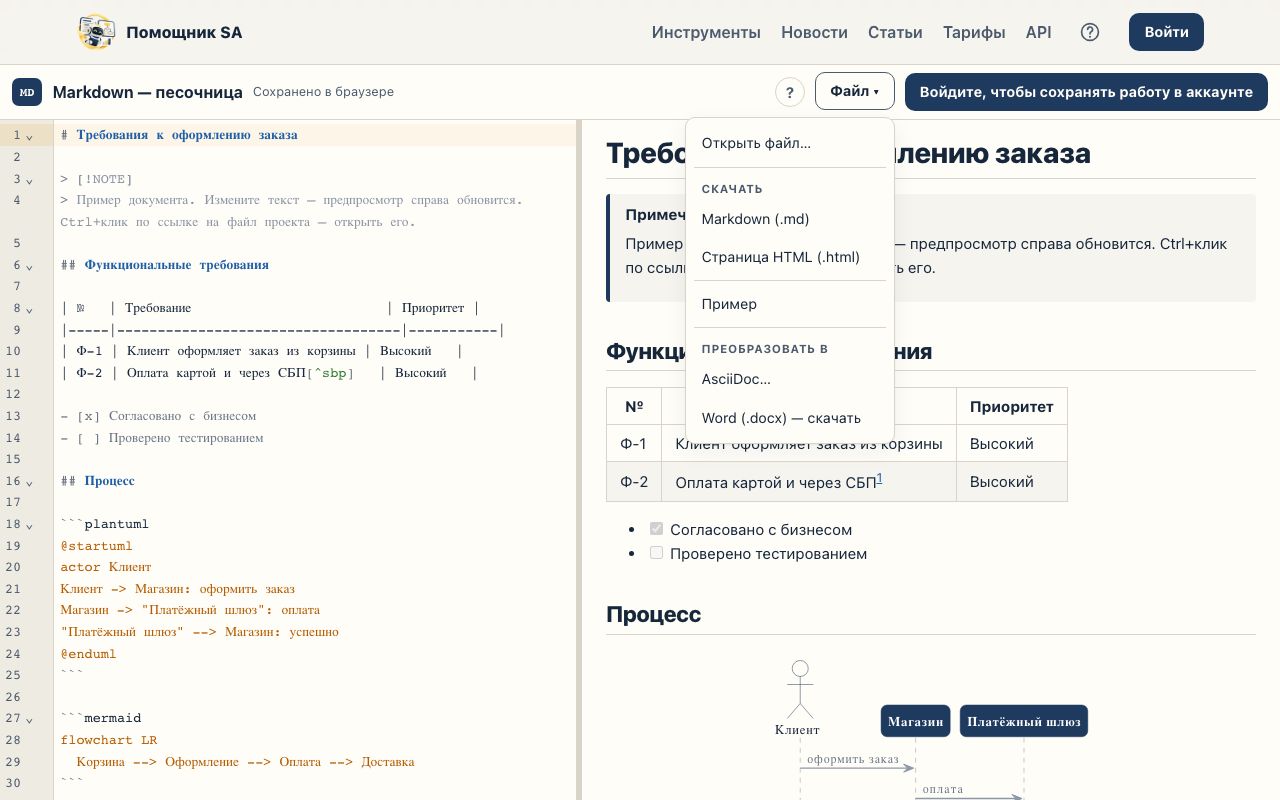Collapse the fold arrow on line 3
This screenshot has width=1280, height=800.
29,179
